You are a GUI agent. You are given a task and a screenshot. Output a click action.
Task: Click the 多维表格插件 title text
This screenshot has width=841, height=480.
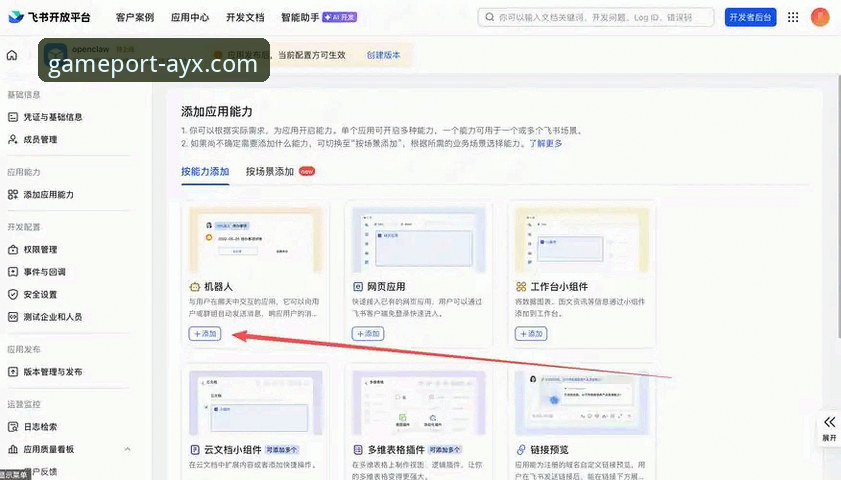pyautogui.click(x=396, y=449)
